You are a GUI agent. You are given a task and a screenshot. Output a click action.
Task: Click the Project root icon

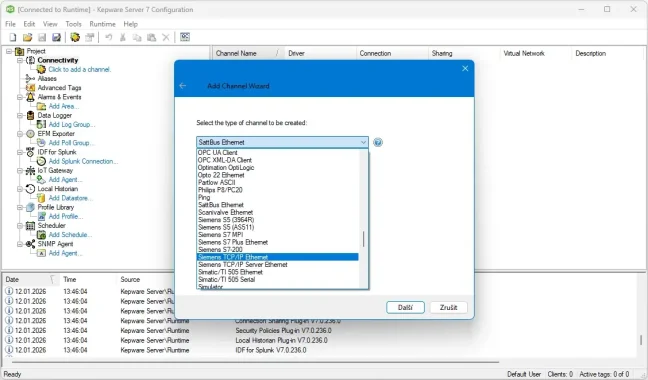(19, 51)
